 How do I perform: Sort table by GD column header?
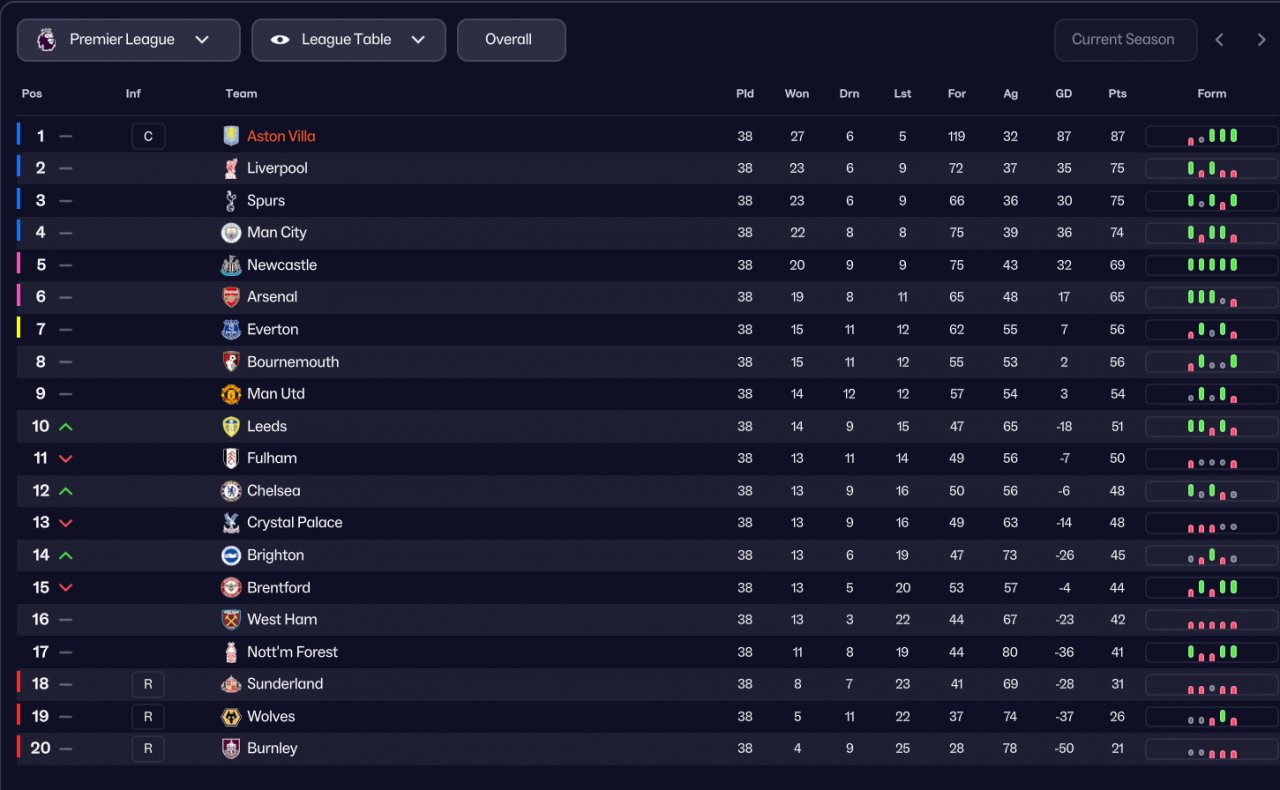coord(1063,94)
